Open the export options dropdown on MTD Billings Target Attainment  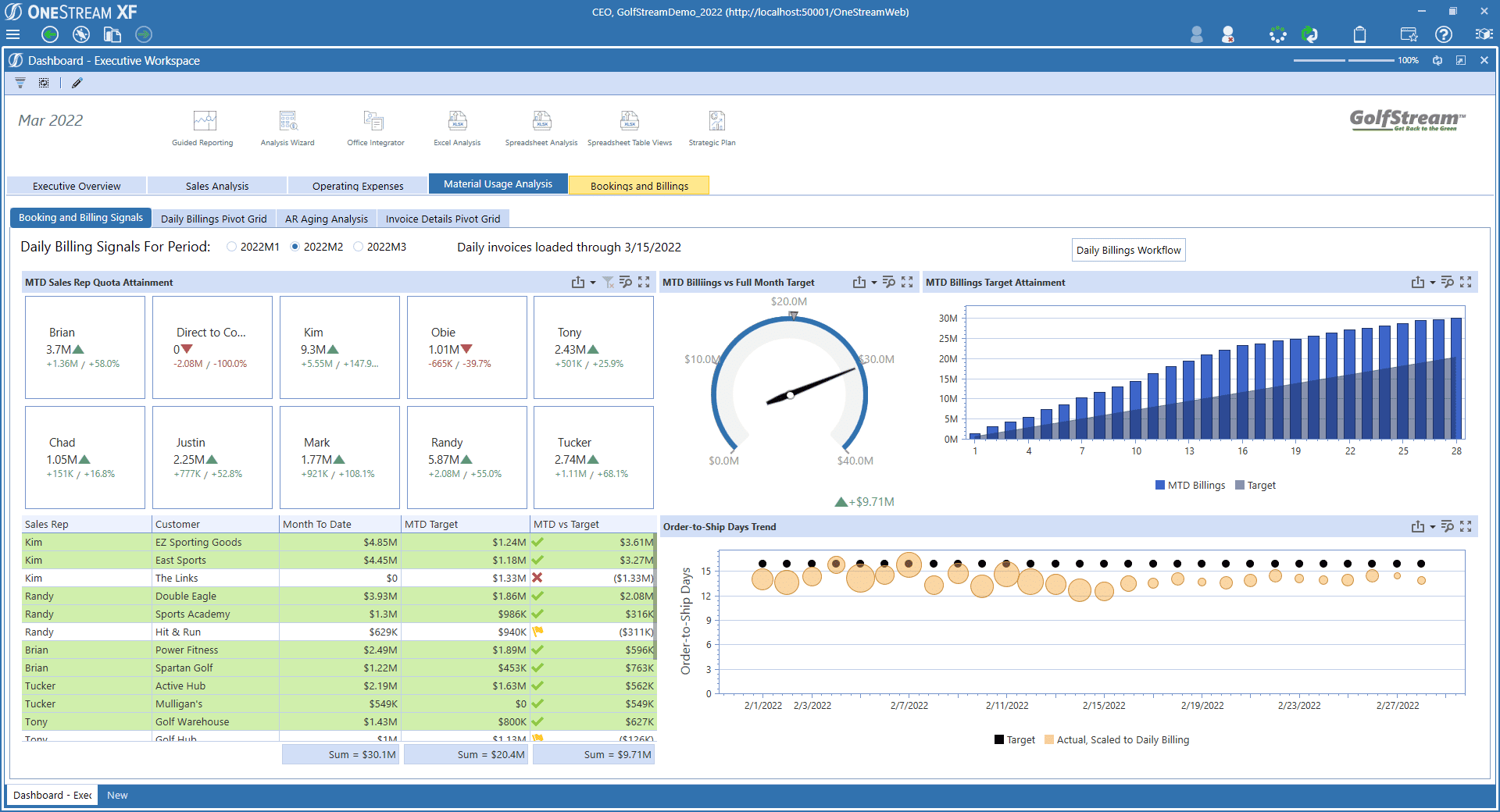point(1430,282)
